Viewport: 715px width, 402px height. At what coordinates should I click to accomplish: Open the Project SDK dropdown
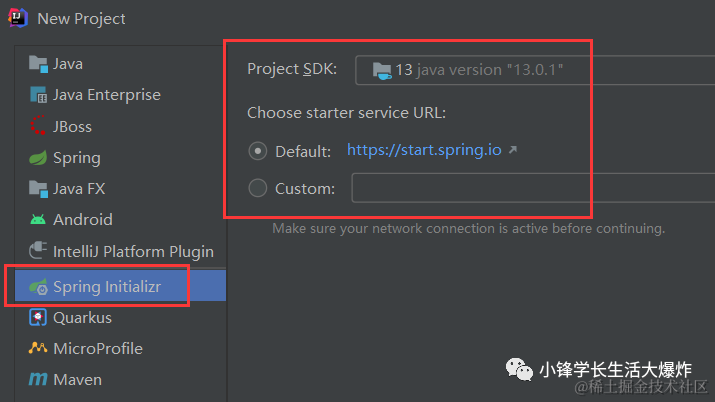pos(535,70)
